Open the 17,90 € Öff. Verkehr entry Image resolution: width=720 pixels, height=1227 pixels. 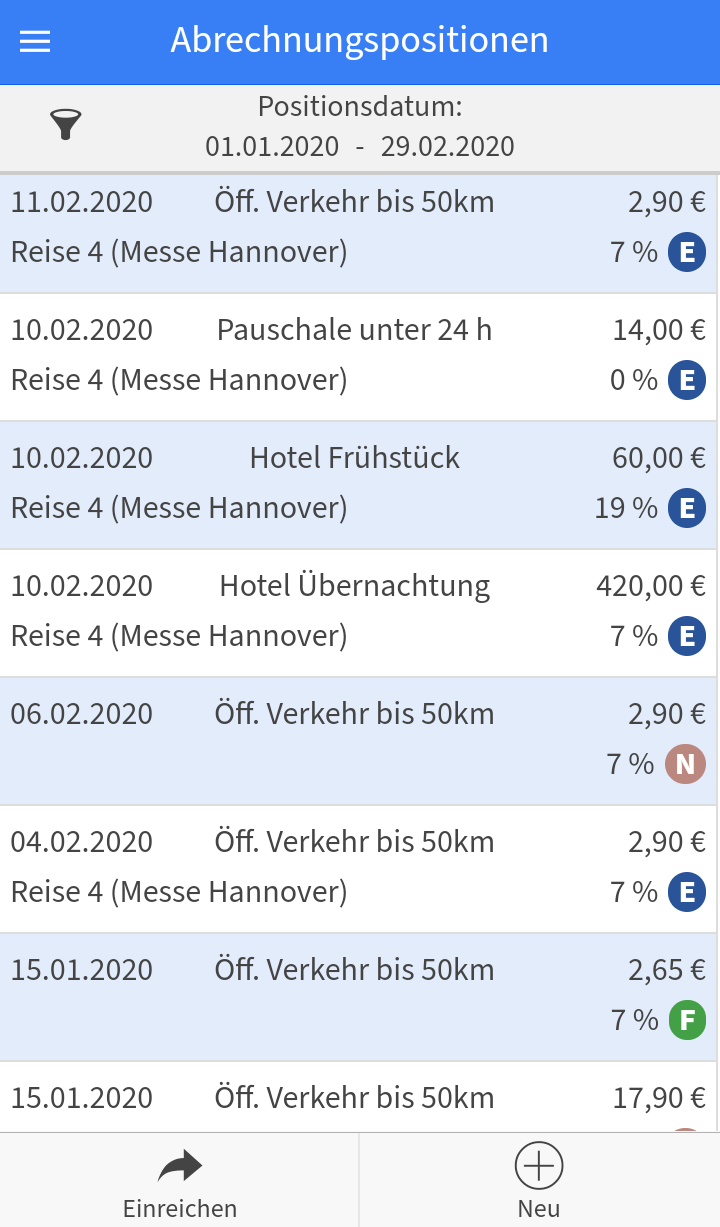point(355,1098)
